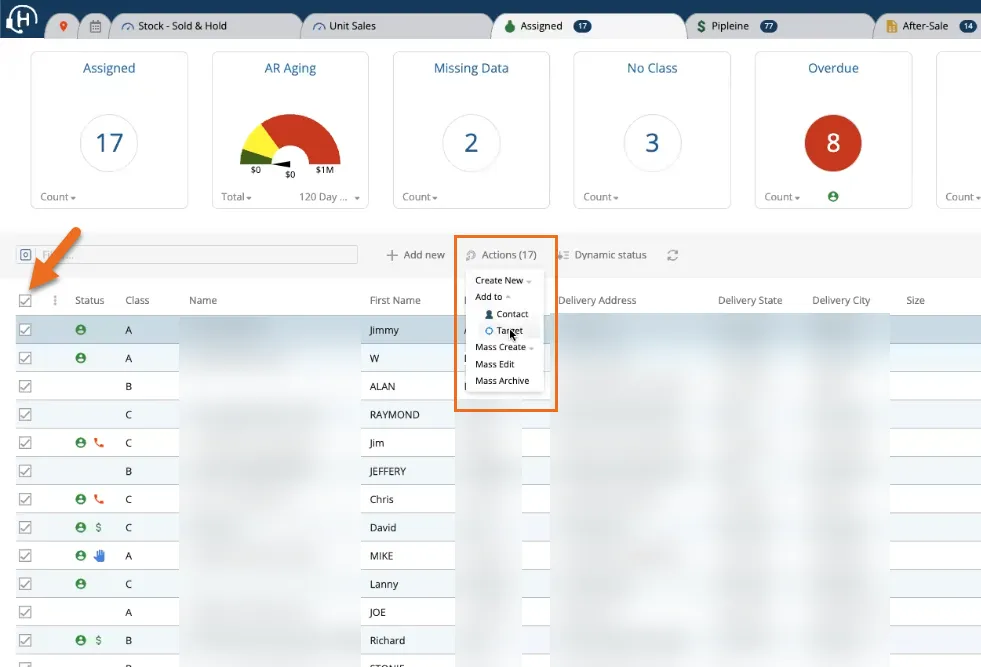Click the blue hand icon in MIKE's row
The height and width of the screenshot is (667, 981).
tap(99, 555)
